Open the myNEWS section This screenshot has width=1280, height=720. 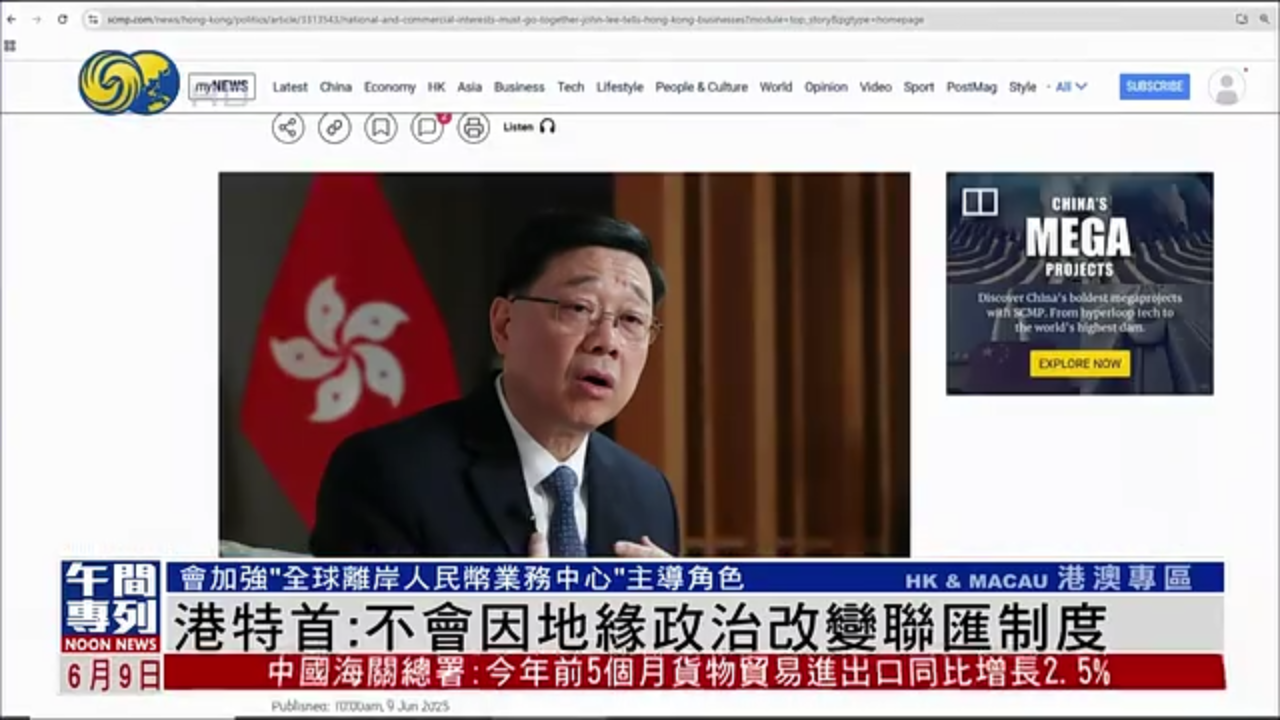tap(222, 86)
